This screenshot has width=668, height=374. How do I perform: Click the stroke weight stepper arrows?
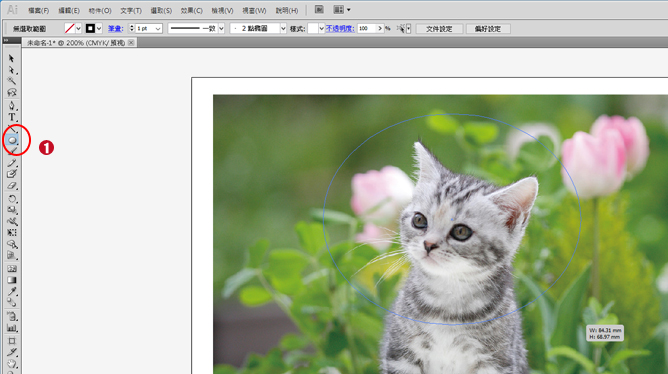click(x=132, y=29)
